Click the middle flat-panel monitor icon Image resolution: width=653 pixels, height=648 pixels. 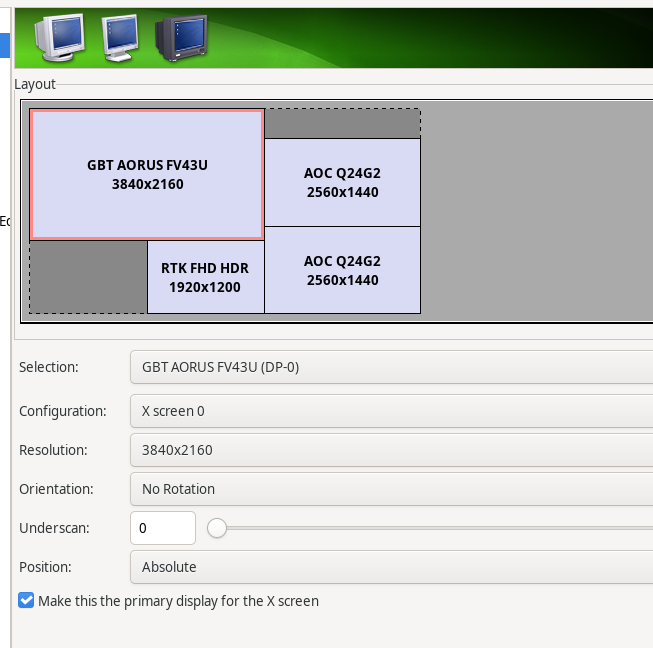click(x=119, y=37)
